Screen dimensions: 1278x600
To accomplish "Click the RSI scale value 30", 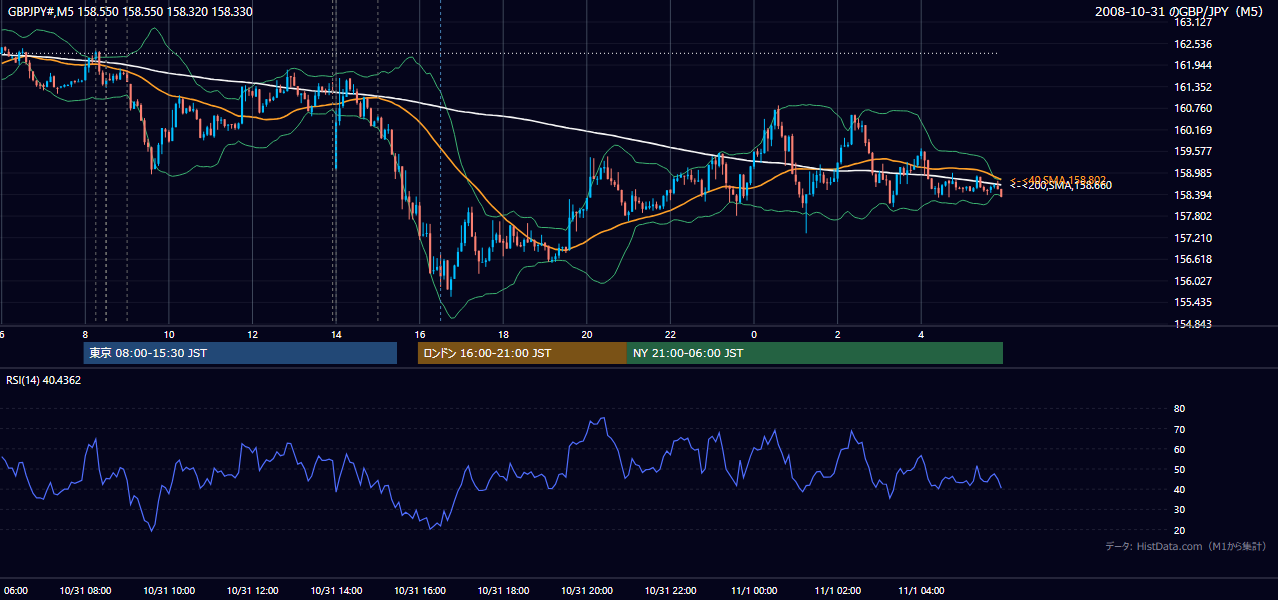I will pos(1179,510).
